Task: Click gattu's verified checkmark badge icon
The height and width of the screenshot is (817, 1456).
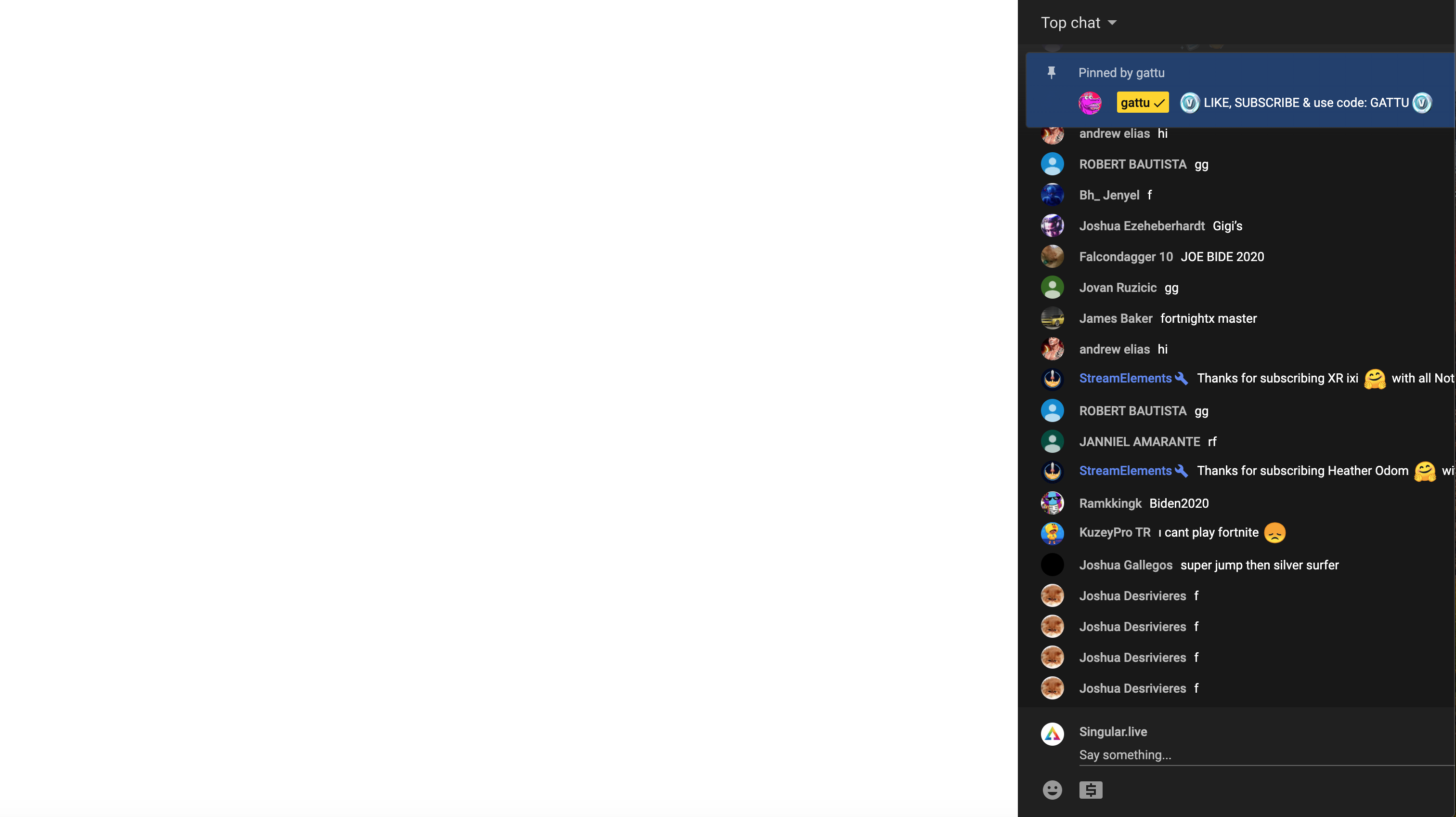Action: (1158, 102)
